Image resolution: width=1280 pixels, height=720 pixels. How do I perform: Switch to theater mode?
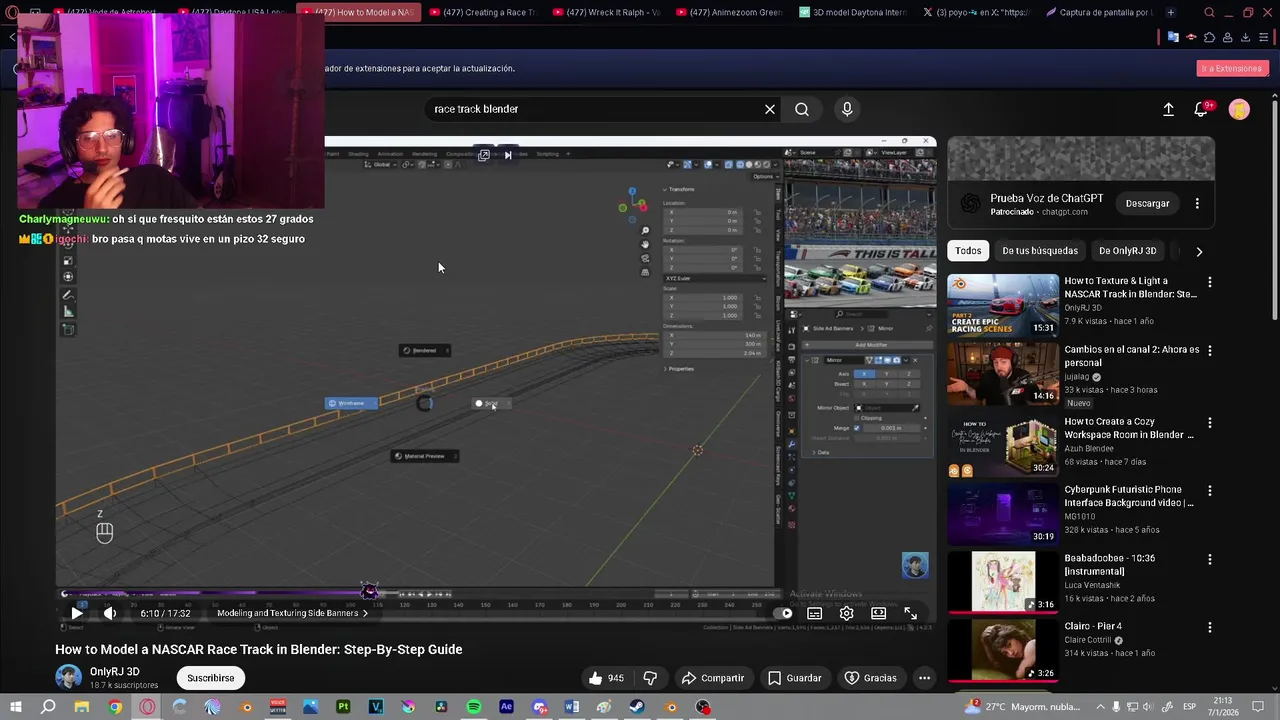point(878,613)
